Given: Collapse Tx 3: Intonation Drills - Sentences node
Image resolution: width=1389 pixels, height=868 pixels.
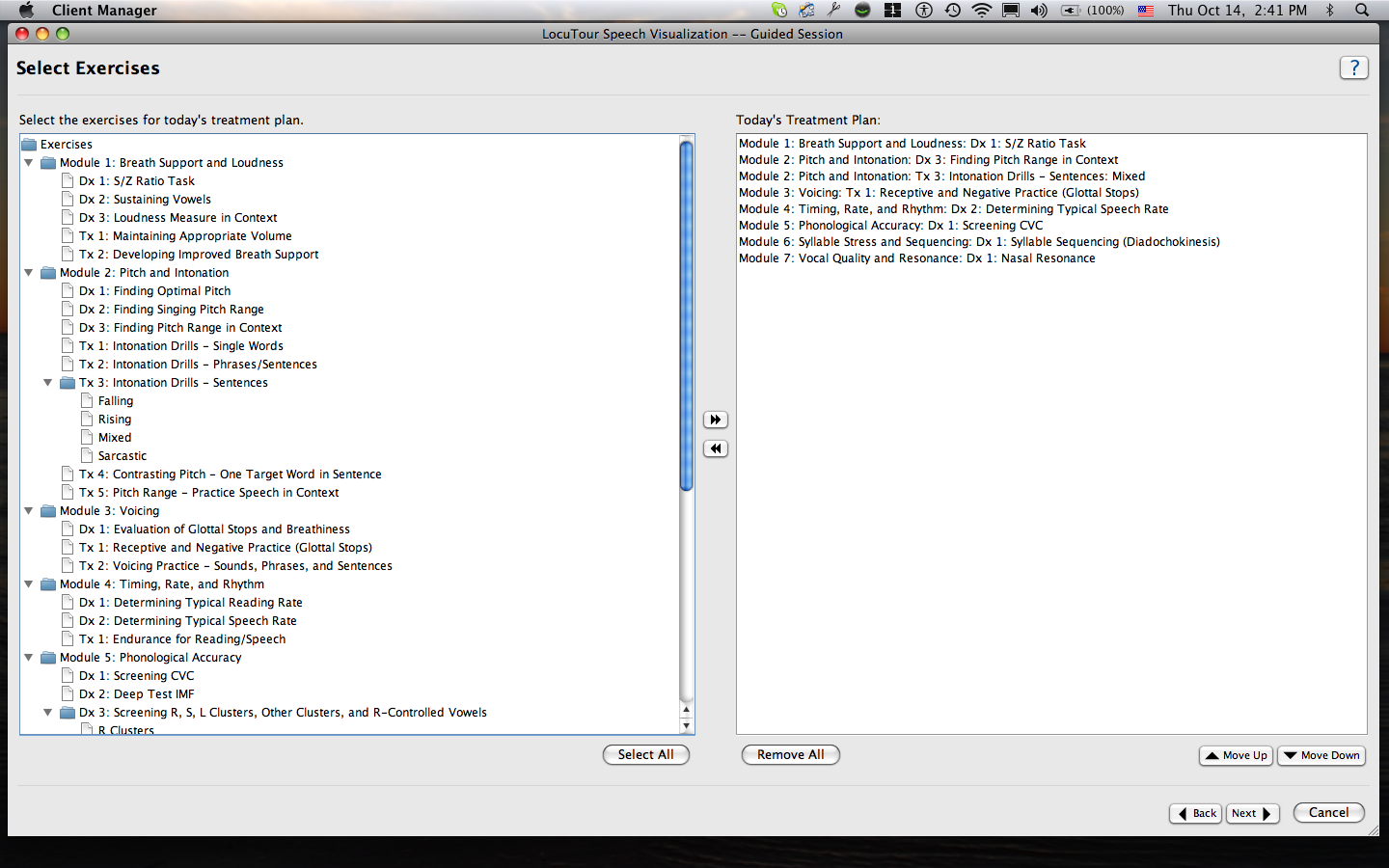Looking at the screenshot, I should tap(48, 383).
